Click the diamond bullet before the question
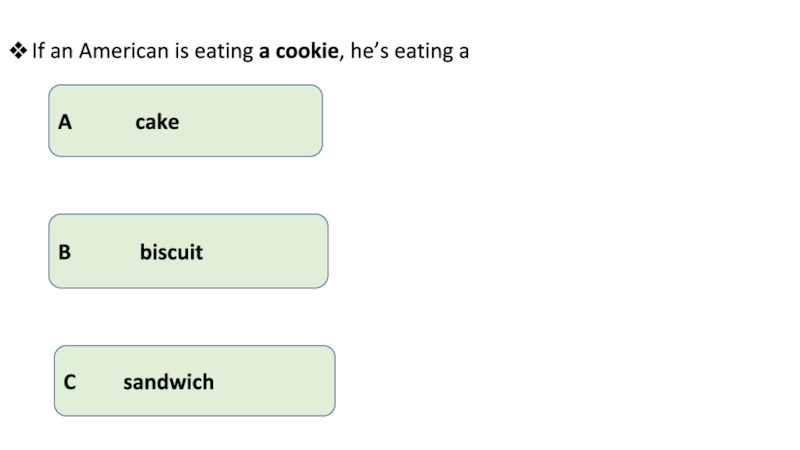The image size is (800, 450). (18, 51)
